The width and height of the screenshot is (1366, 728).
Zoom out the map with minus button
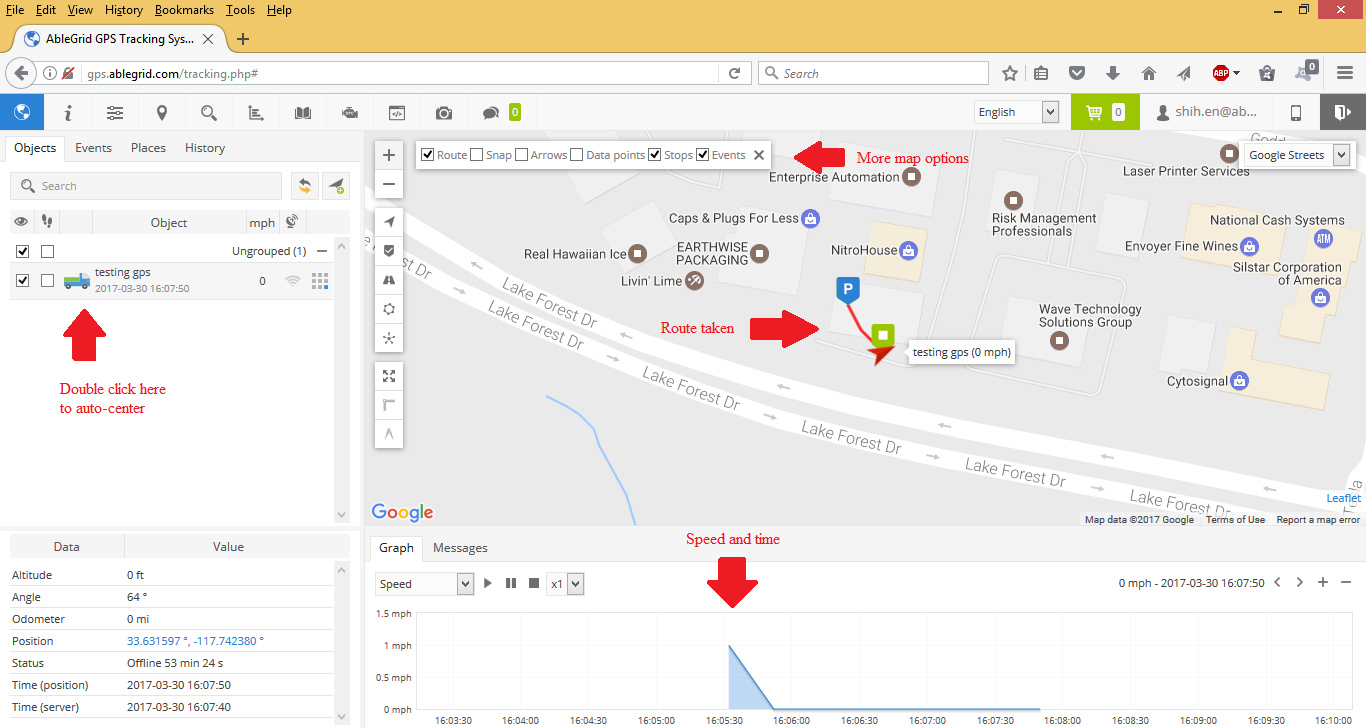(389, 184)
